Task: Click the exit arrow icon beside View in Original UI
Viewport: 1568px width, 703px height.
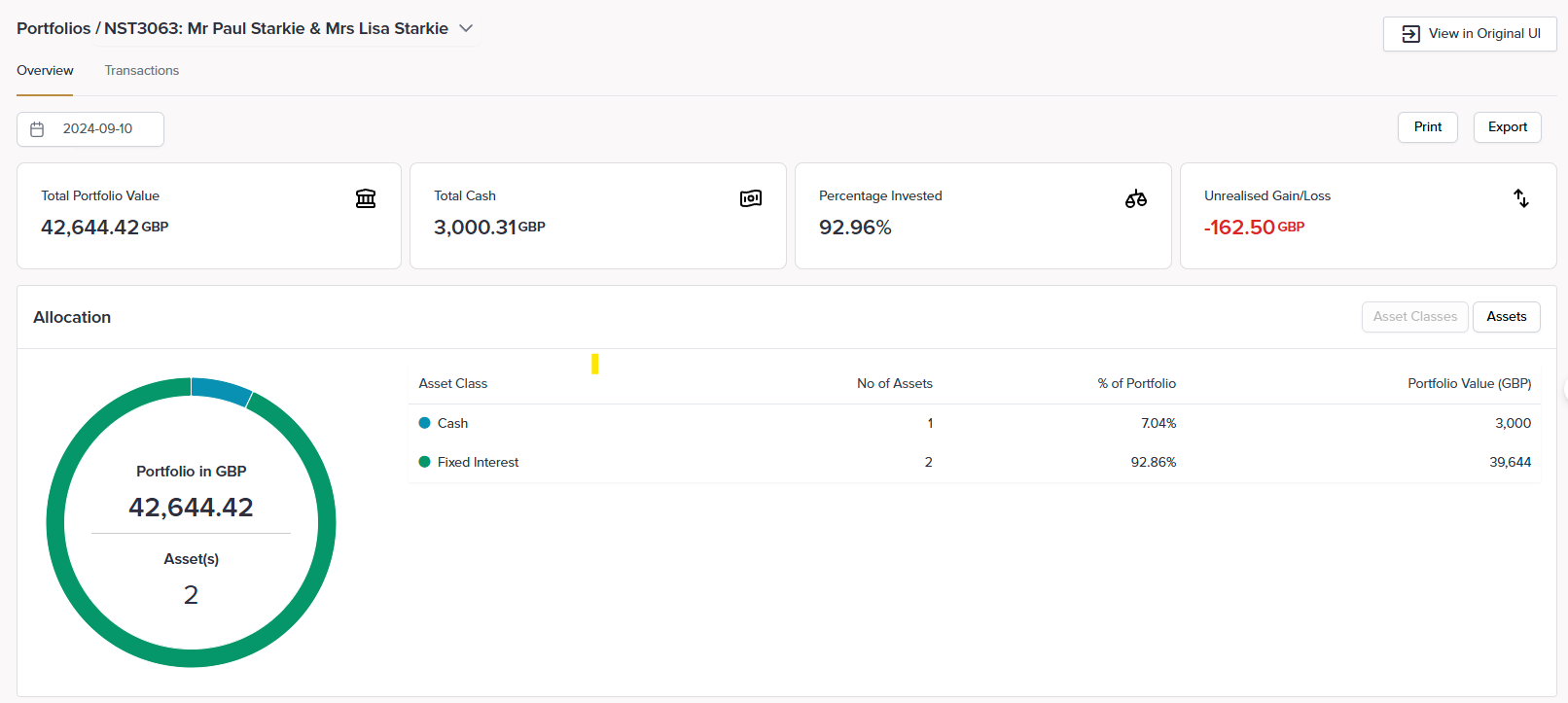Action: tap(1410, 34)
